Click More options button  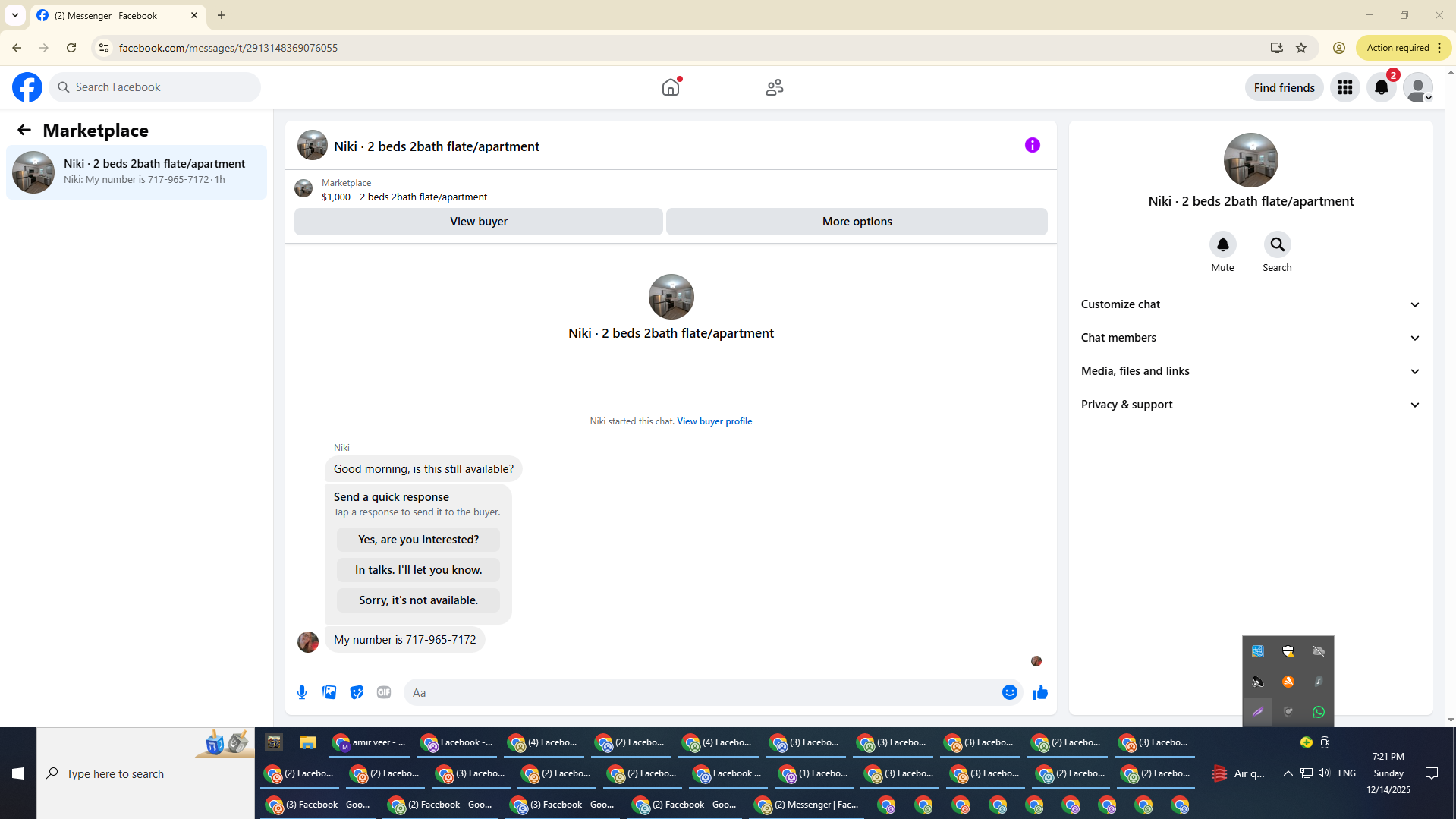click(x=857, y=222)
